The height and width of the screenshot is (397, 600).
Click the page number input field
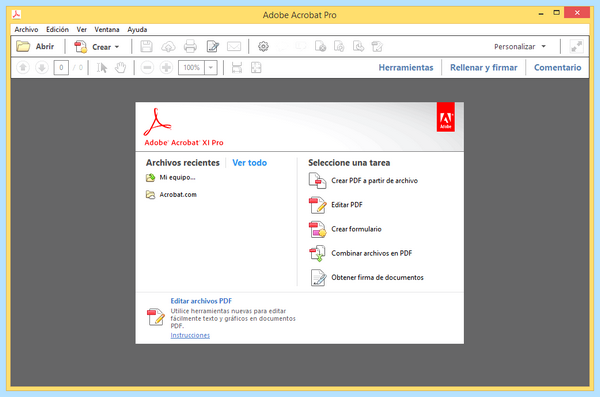[x=61, y=68]
